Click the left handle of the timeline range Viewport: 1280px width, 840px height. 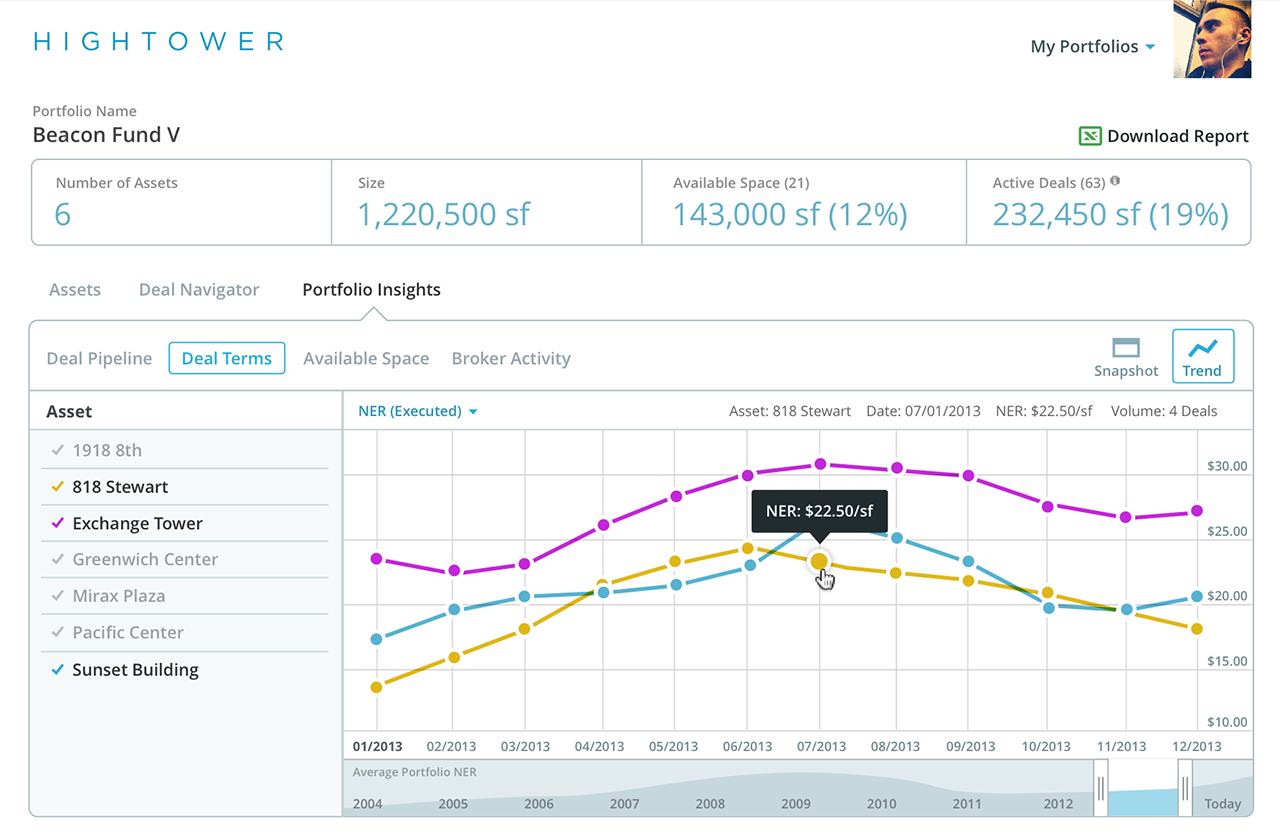pos(1101,788)
